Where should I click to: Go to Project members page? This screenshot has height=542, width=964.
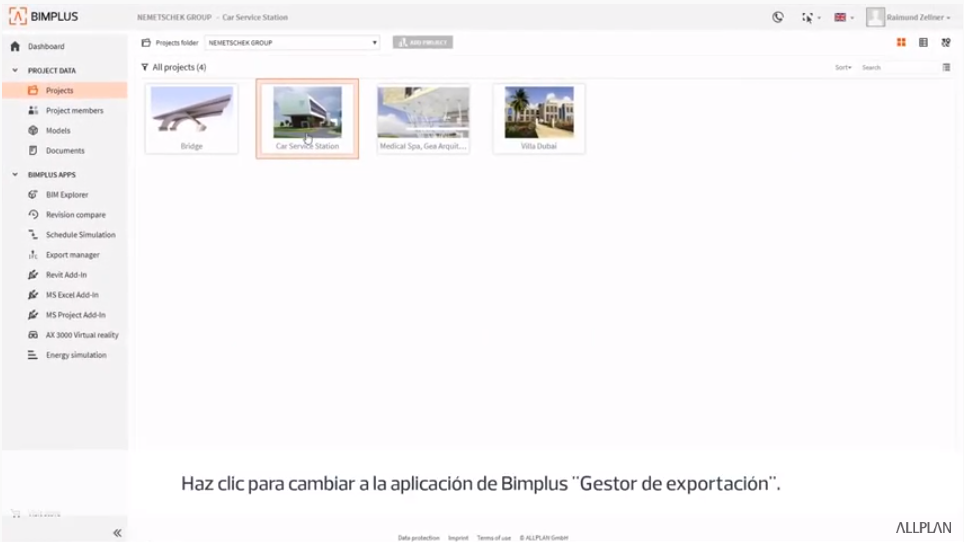pyautogui.click(x=74, y=111)
